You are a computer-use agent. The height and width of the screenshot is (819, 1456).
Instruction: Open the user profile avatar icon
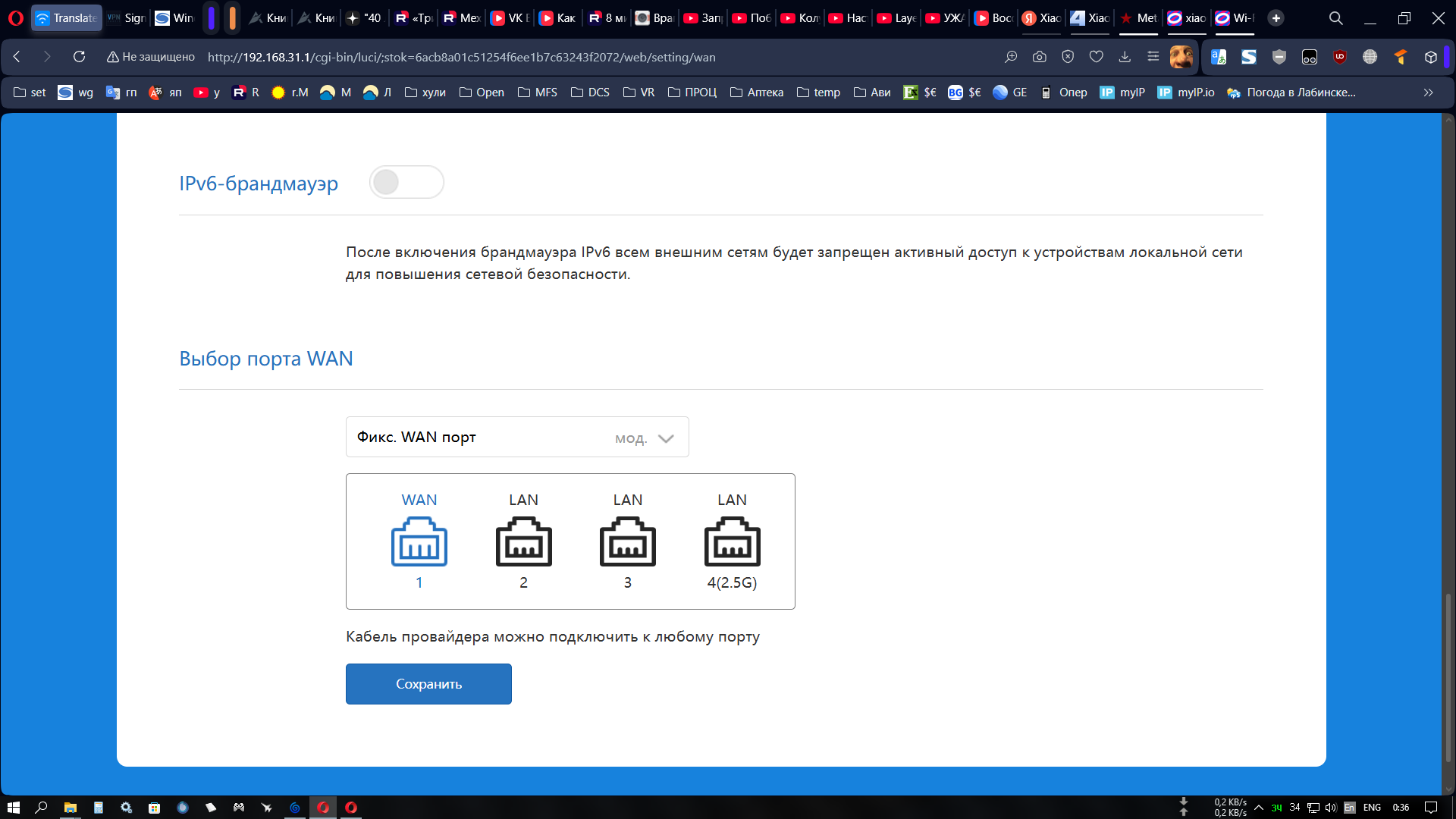click(x=1181, y=57)
